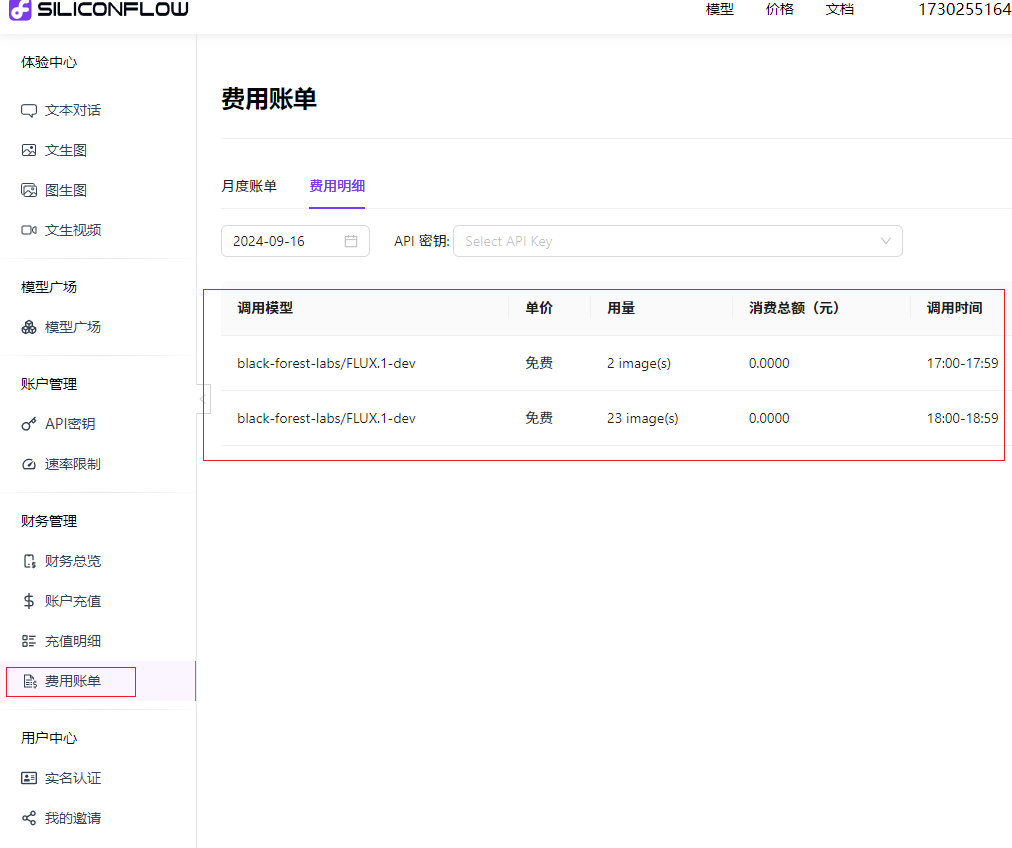
Task: Click the 调用时间 column header
Action: click(x=955, y=308)
